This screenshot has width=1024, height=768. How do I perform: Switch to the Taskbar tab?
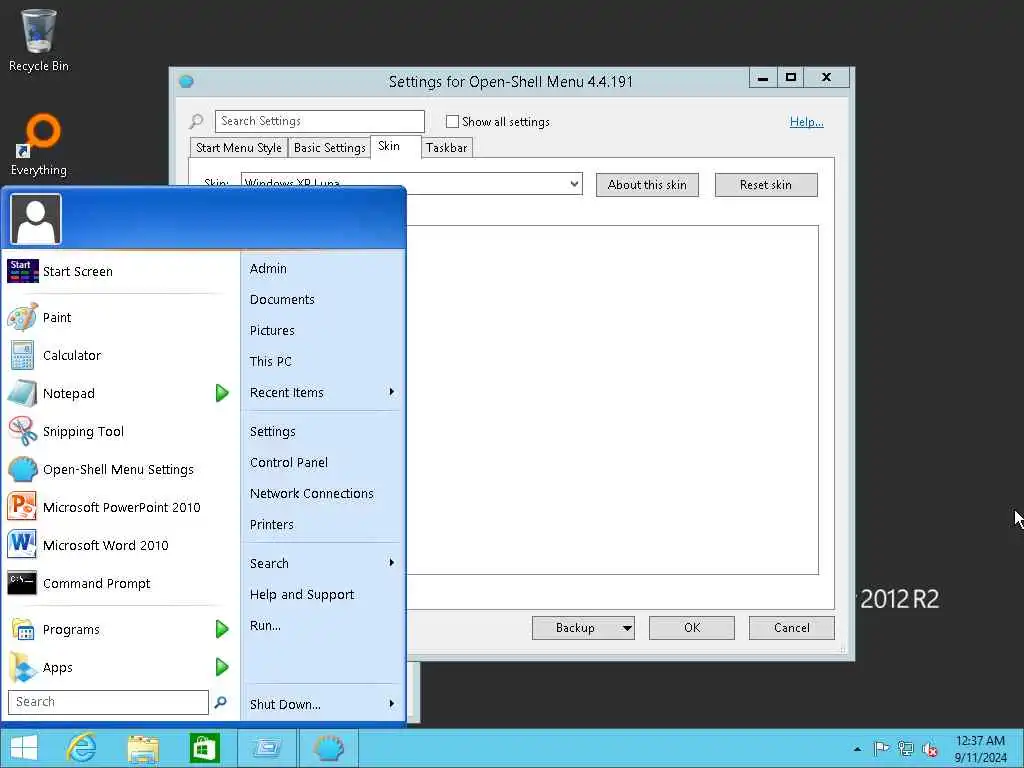pyautogui.click(x=447, y=148)
